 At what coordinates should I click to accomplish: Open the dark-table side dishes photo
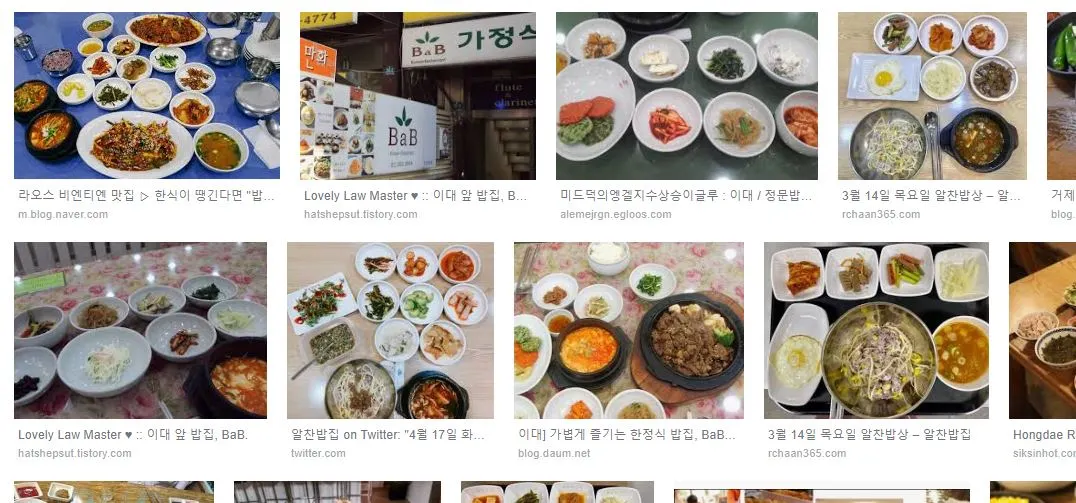pos(687,95)
